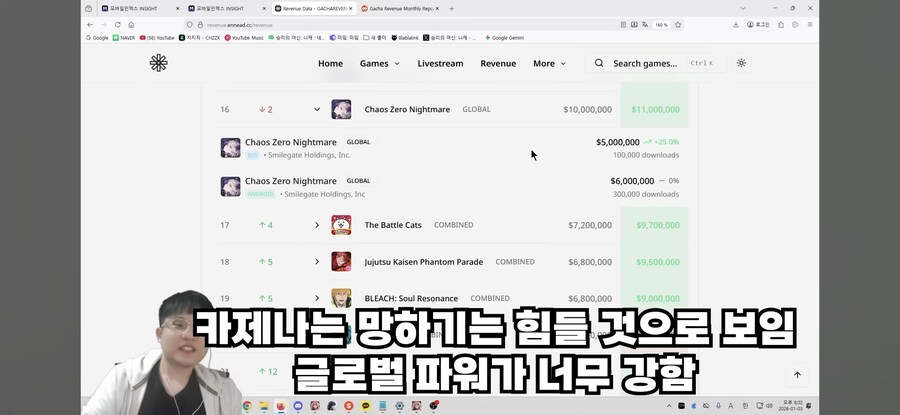
Task: Bookmark this page with the star icon
Action: (x=678, y=25)
